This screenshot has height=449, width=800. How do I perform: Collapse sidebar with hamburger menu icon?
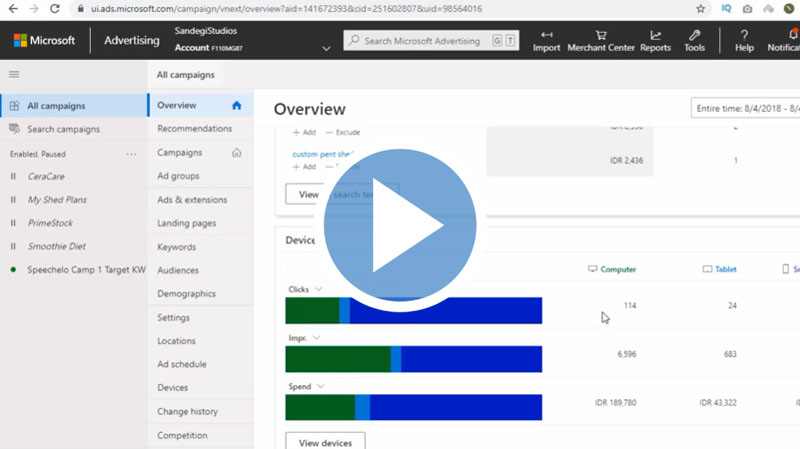(14, 74)
